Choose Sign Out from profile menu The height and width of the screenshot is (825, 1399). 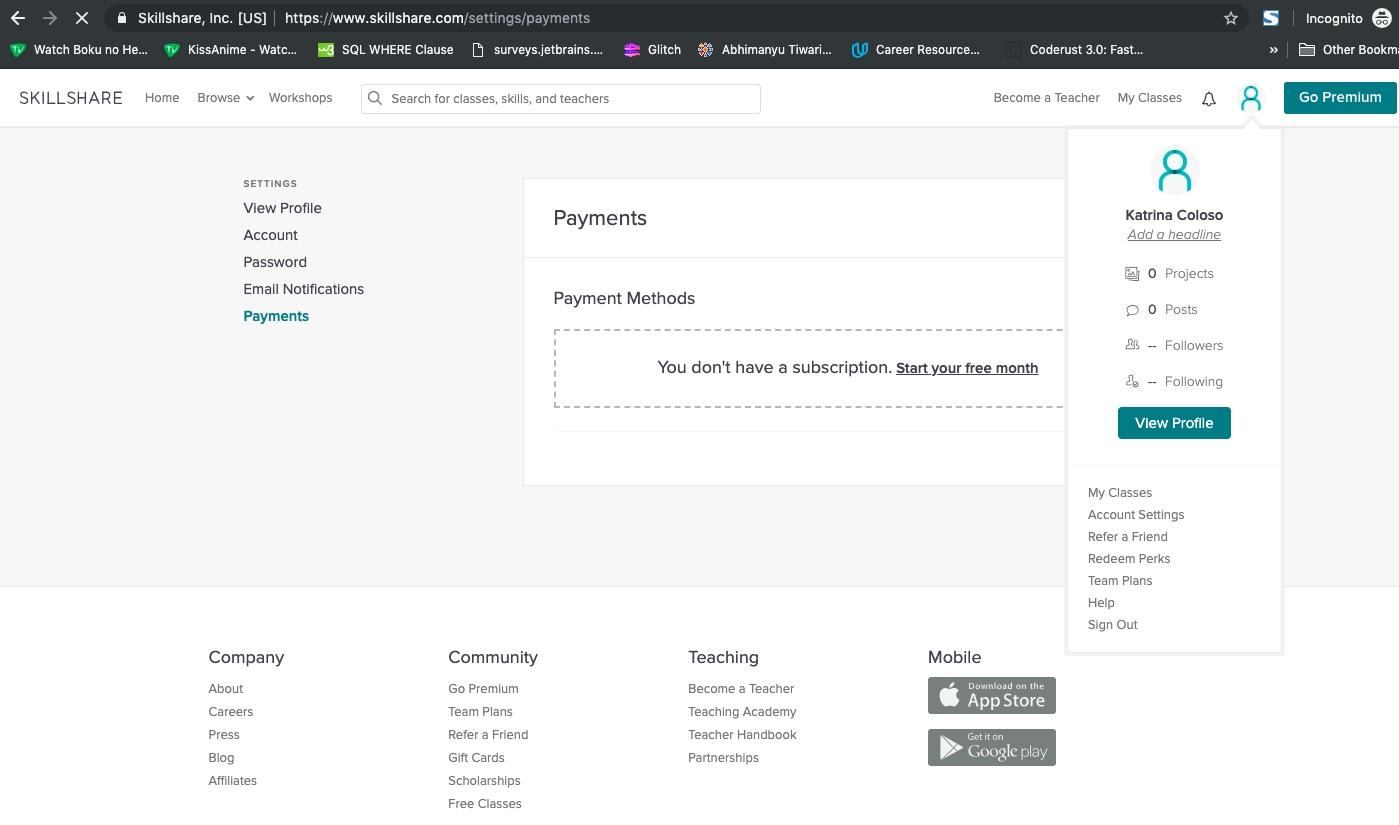pos(1112,625)
